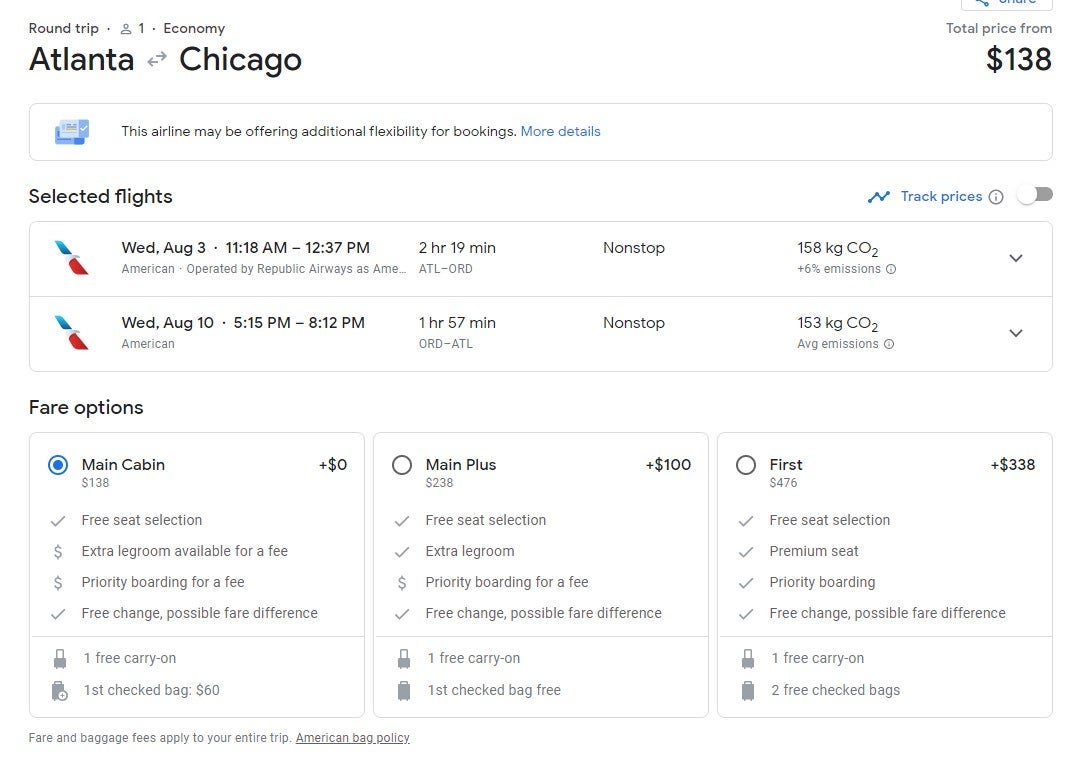Click the carry-on bag icon in First
The image size is (1074, 757).
coord(748,659)
